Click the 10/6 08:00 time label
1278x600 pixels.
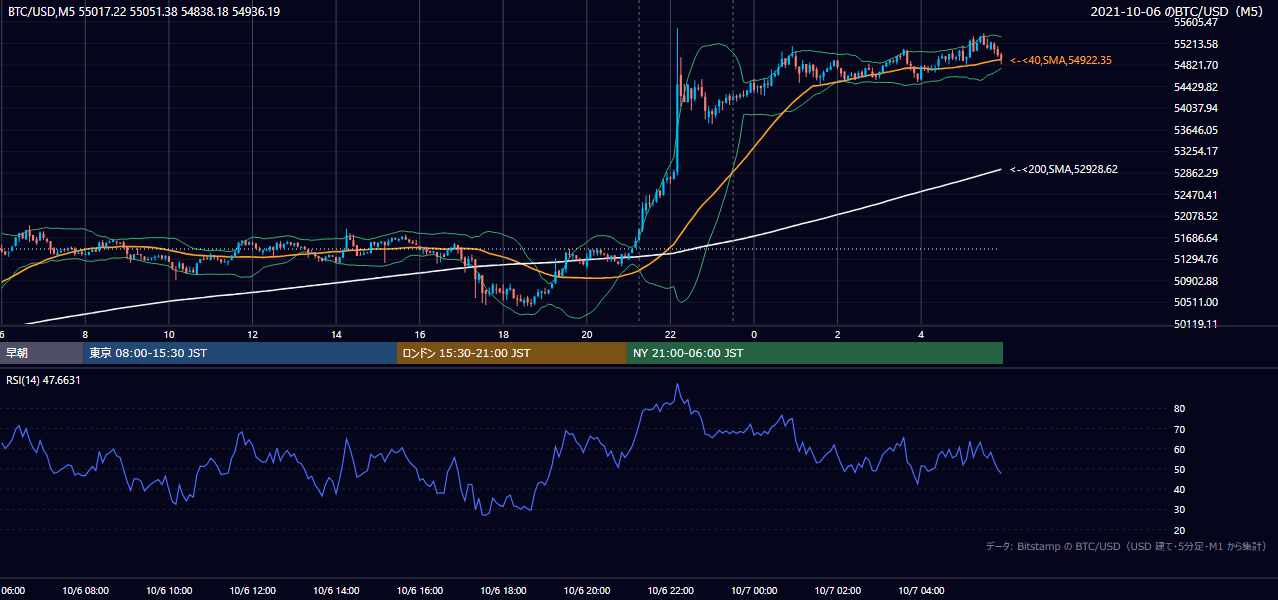(x=85, y=591)
